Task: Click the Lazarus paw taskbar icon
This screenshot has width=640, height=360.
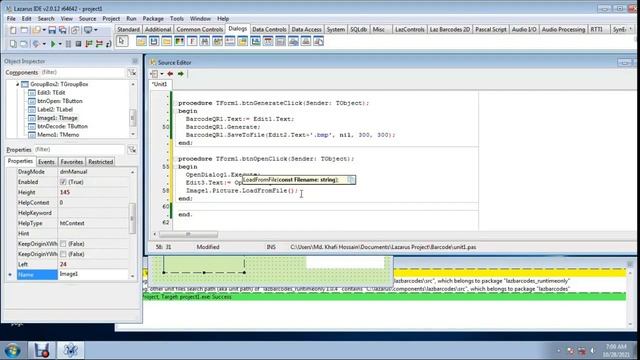Action: [70, 350]
